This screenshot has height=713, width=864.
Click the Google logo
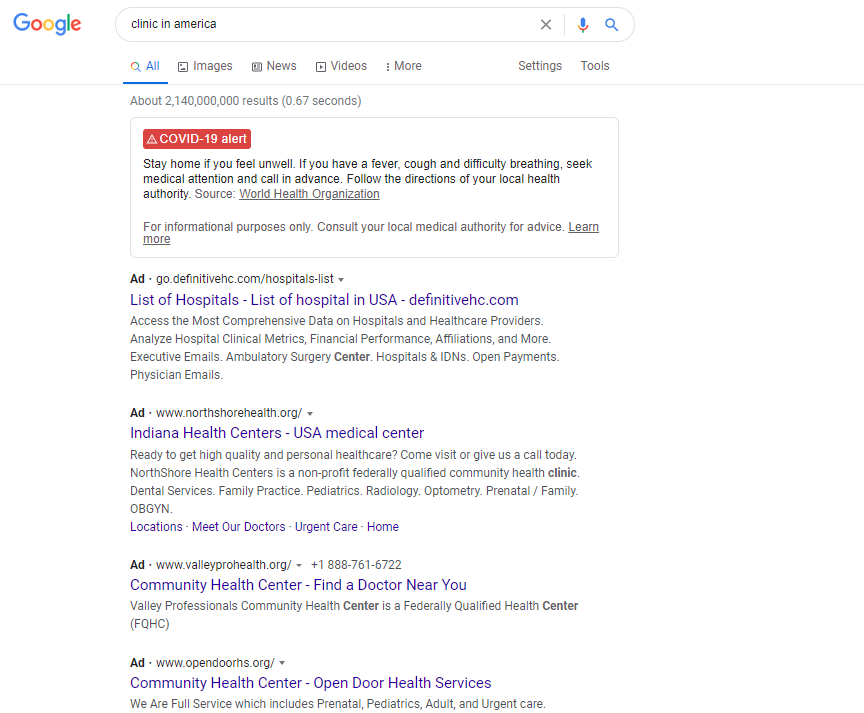(47, 24)
